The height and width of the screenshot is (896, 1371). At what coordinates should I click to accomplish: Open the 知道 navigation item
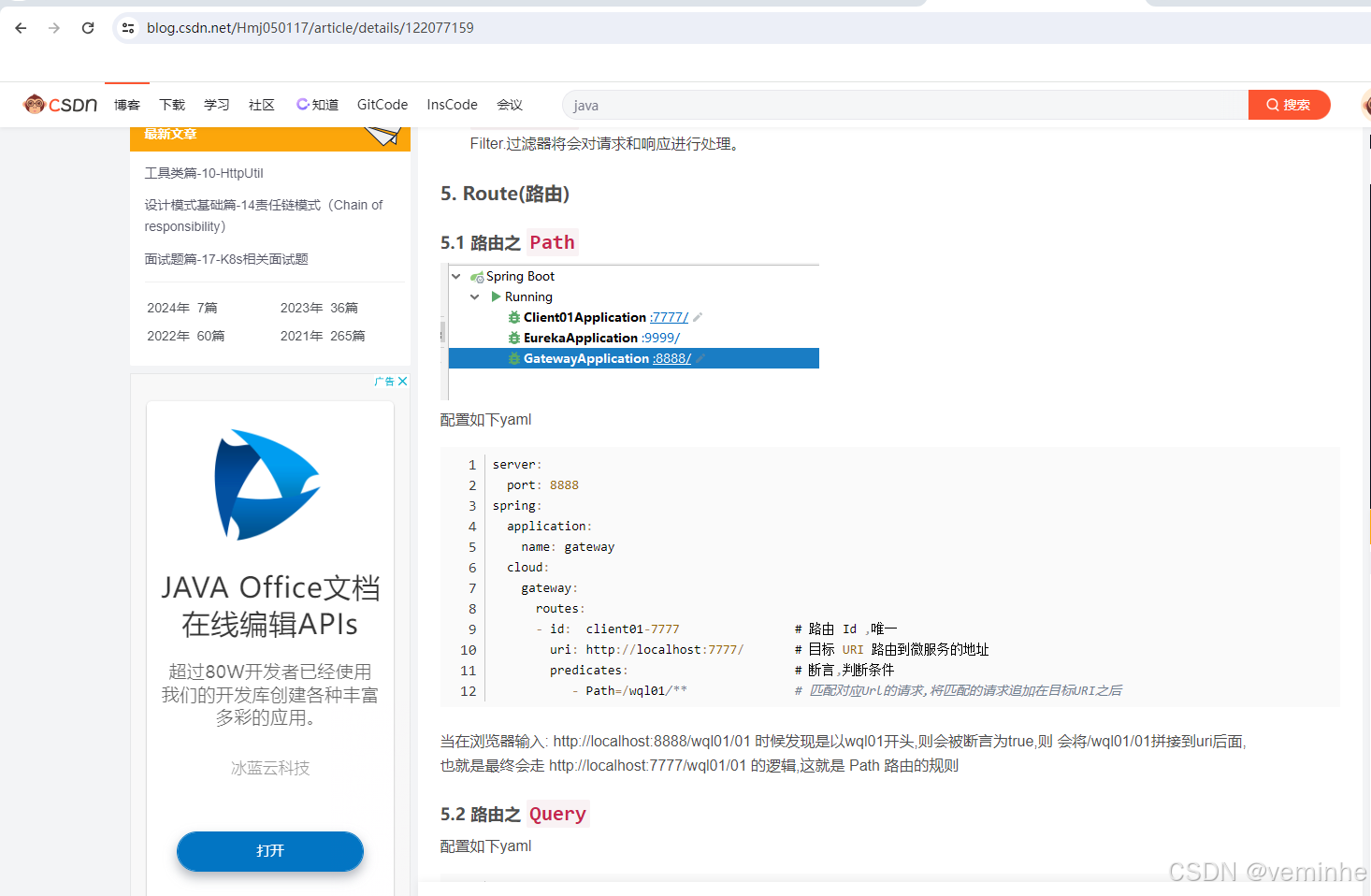coord(318,105)
